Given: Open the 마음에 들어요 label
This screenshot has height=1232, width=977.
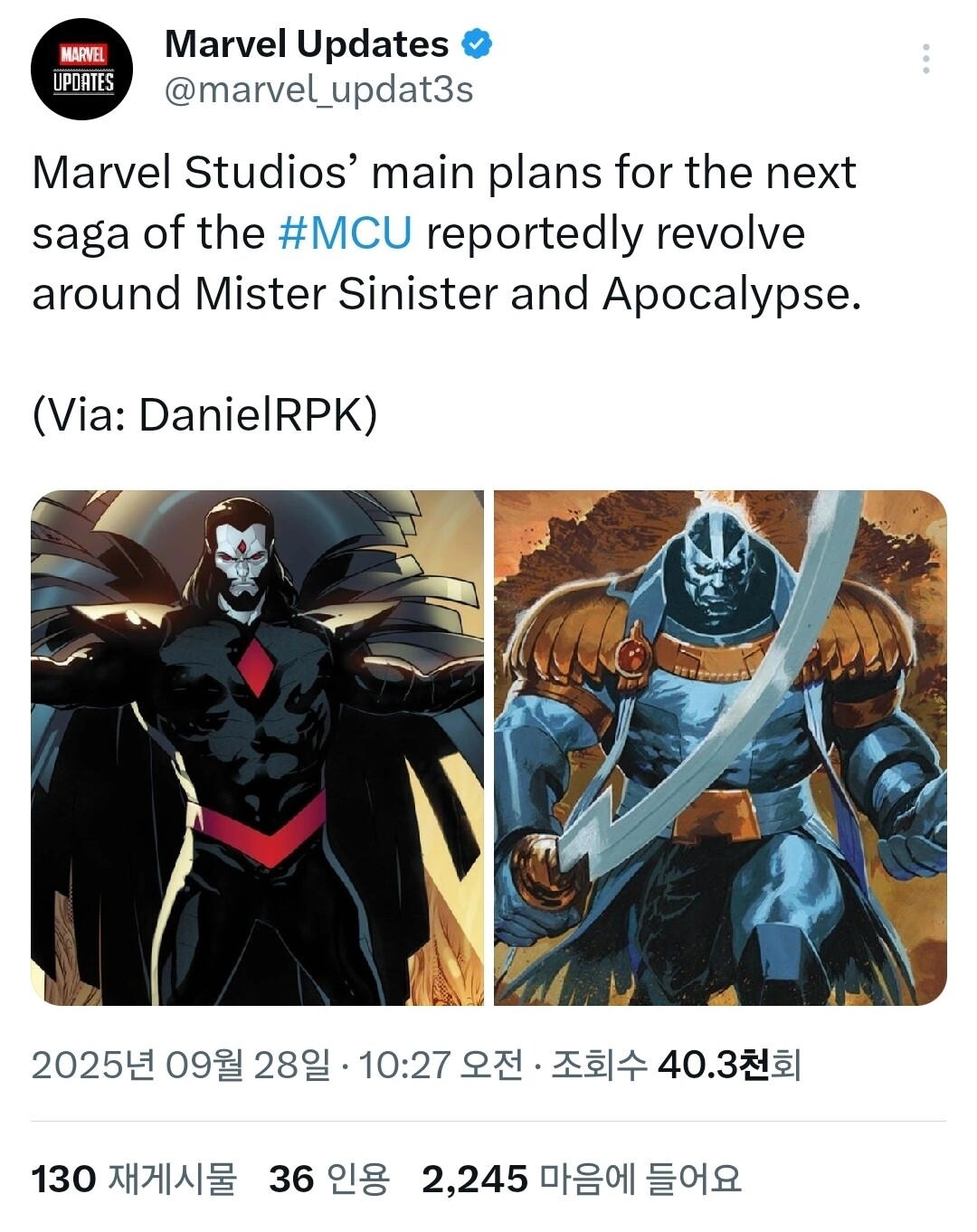Looking at the screenshot, I should pos(640,1180).
